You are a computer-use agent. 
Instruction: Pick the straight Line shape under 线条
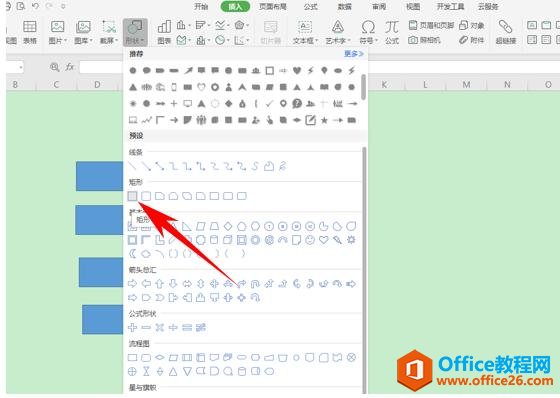coord(132,166)
